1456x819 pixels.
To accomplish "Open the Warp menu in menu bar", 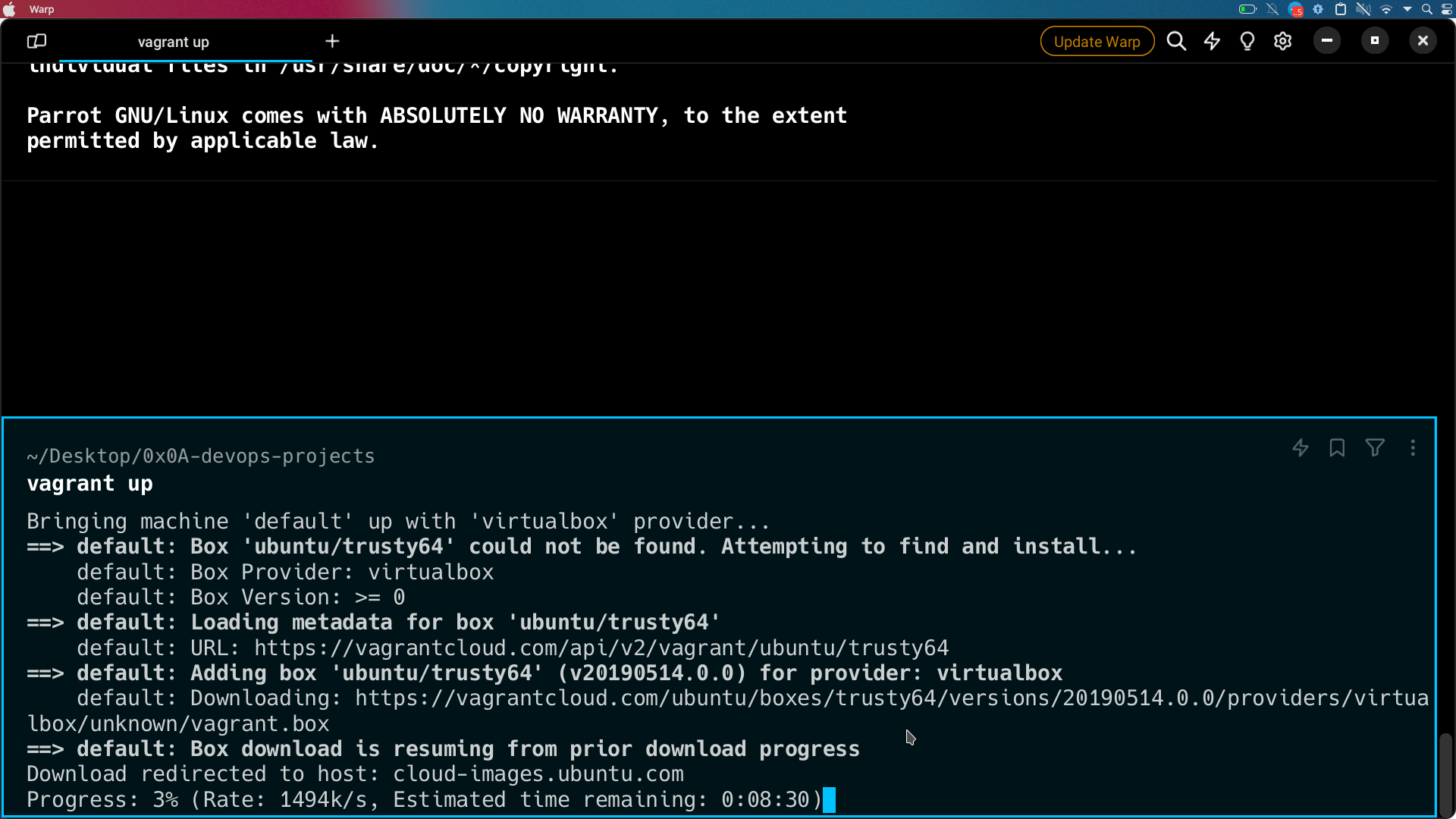I will tap(42, 9).
